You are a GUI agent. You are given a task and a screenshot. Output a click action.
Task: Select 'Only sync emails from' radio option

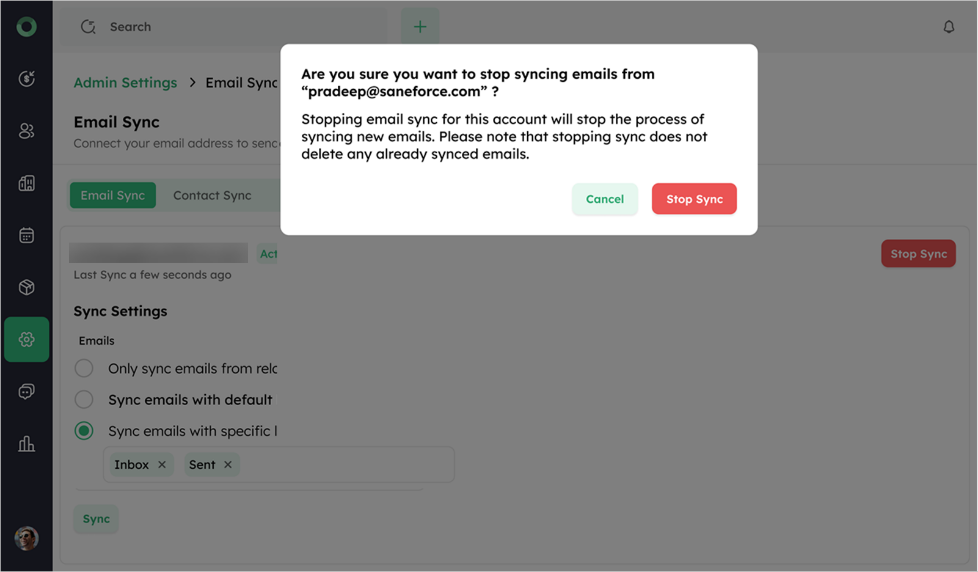coord(84,368)
